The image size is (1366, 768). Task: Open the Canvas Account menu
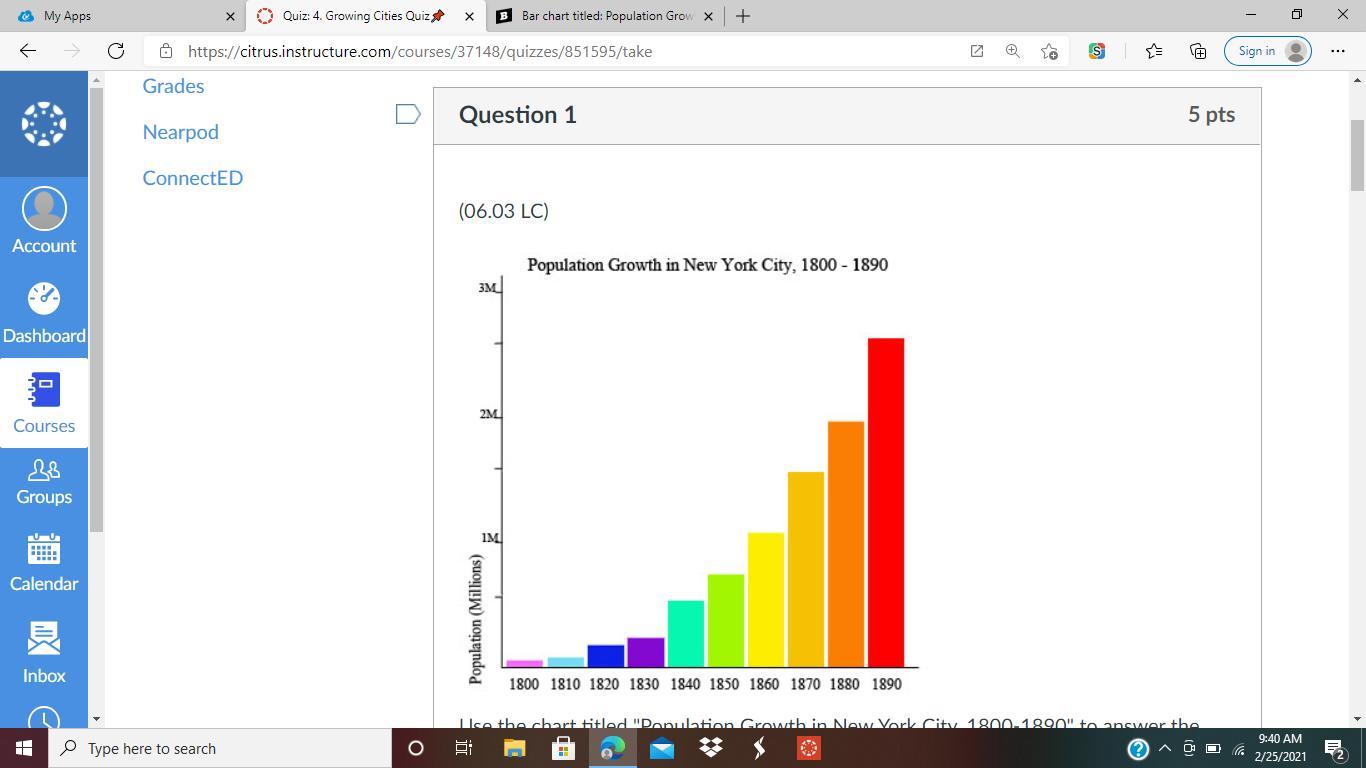44,221
